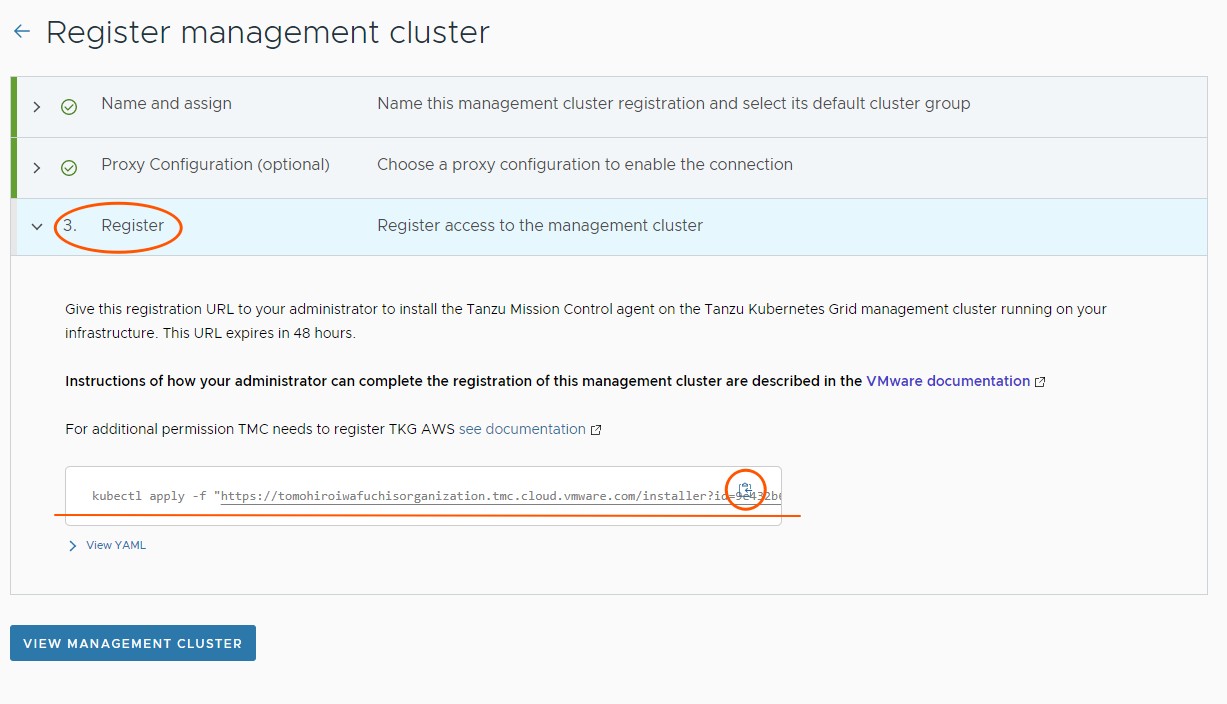1227x704 pixels.
Task: Open the TKG AWS see documentation link
Action: pyautogui.click(x=522, y=429)
